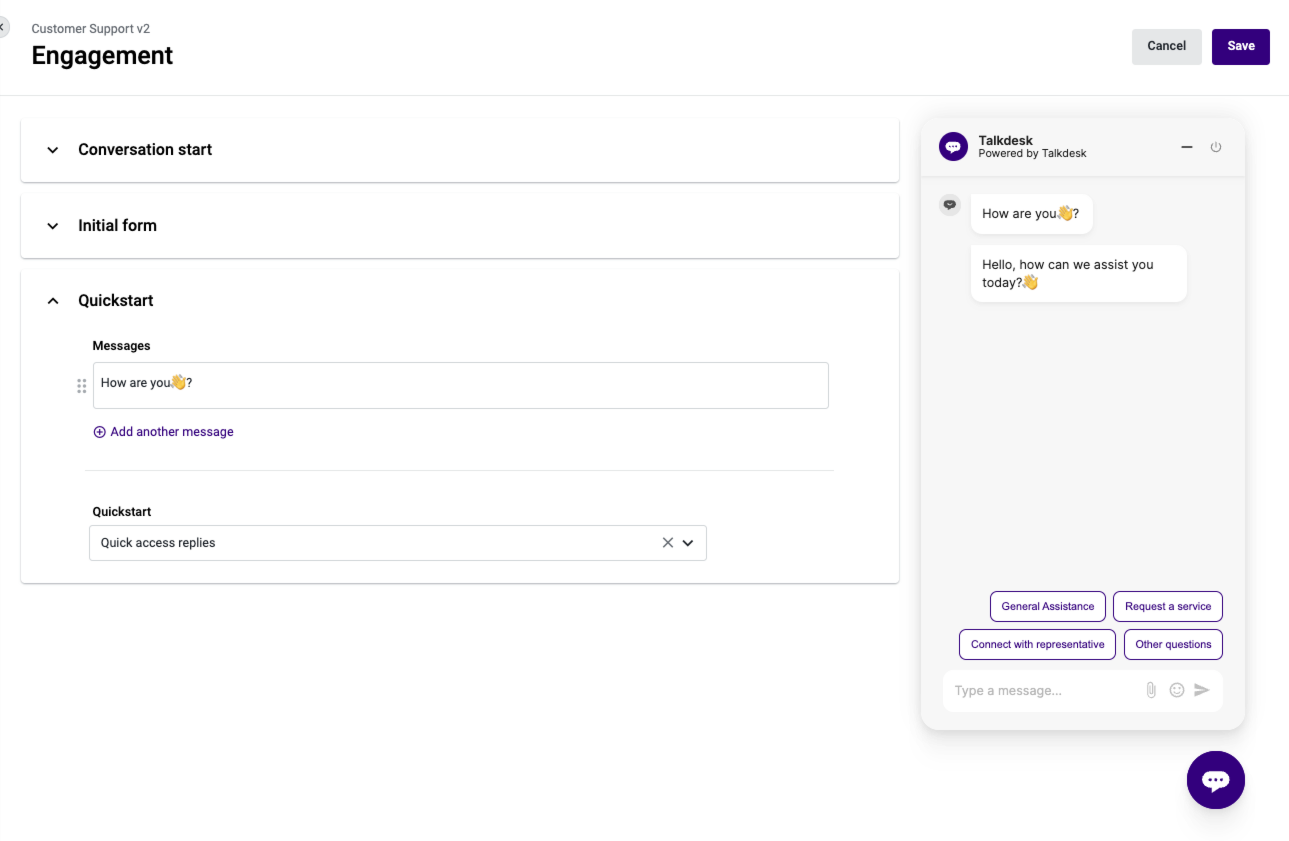
Task: Open the Quickstart dropdown arrow
Action: point(688,543)
